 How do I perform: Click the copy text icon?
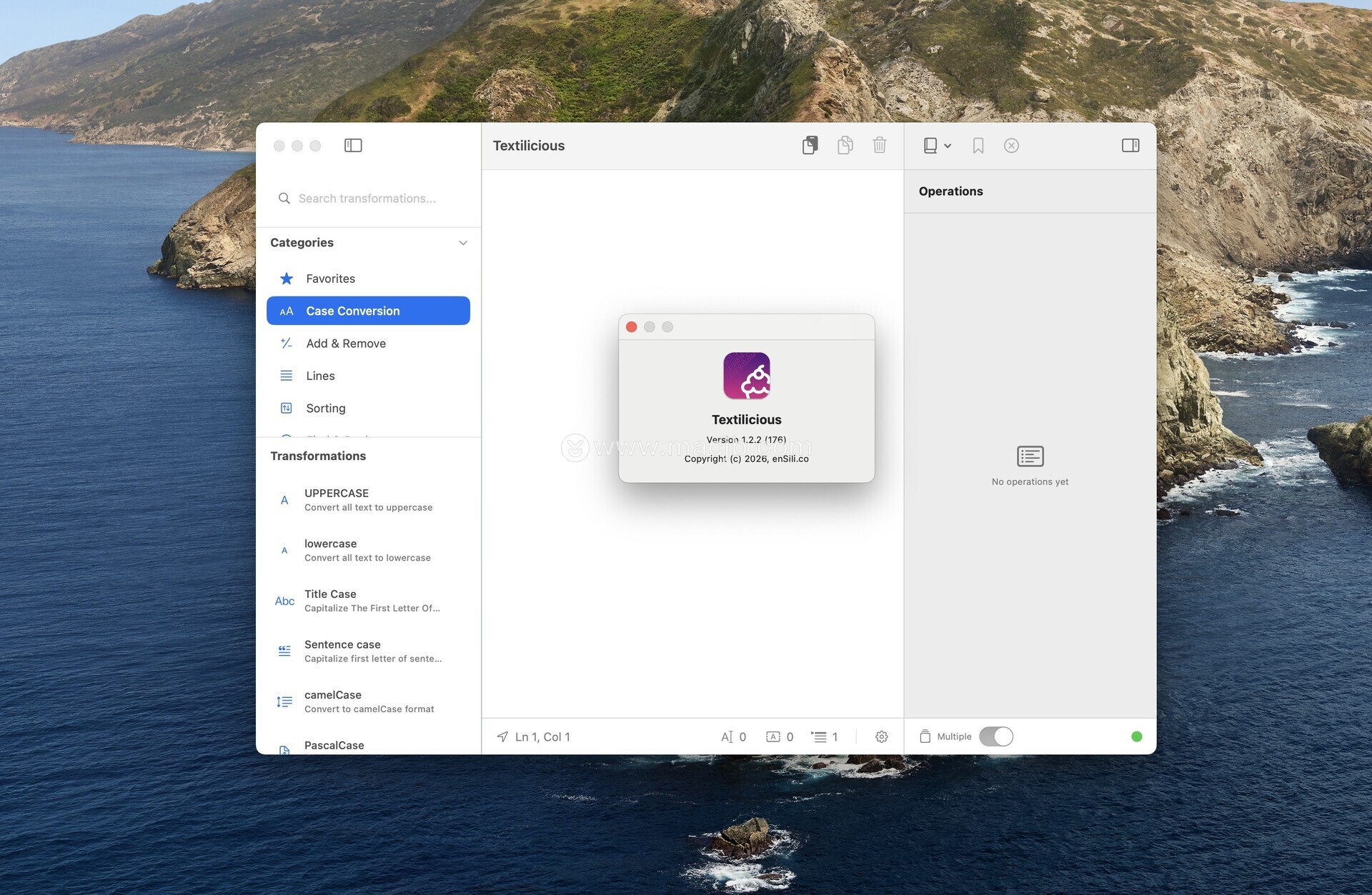[845, 146]
